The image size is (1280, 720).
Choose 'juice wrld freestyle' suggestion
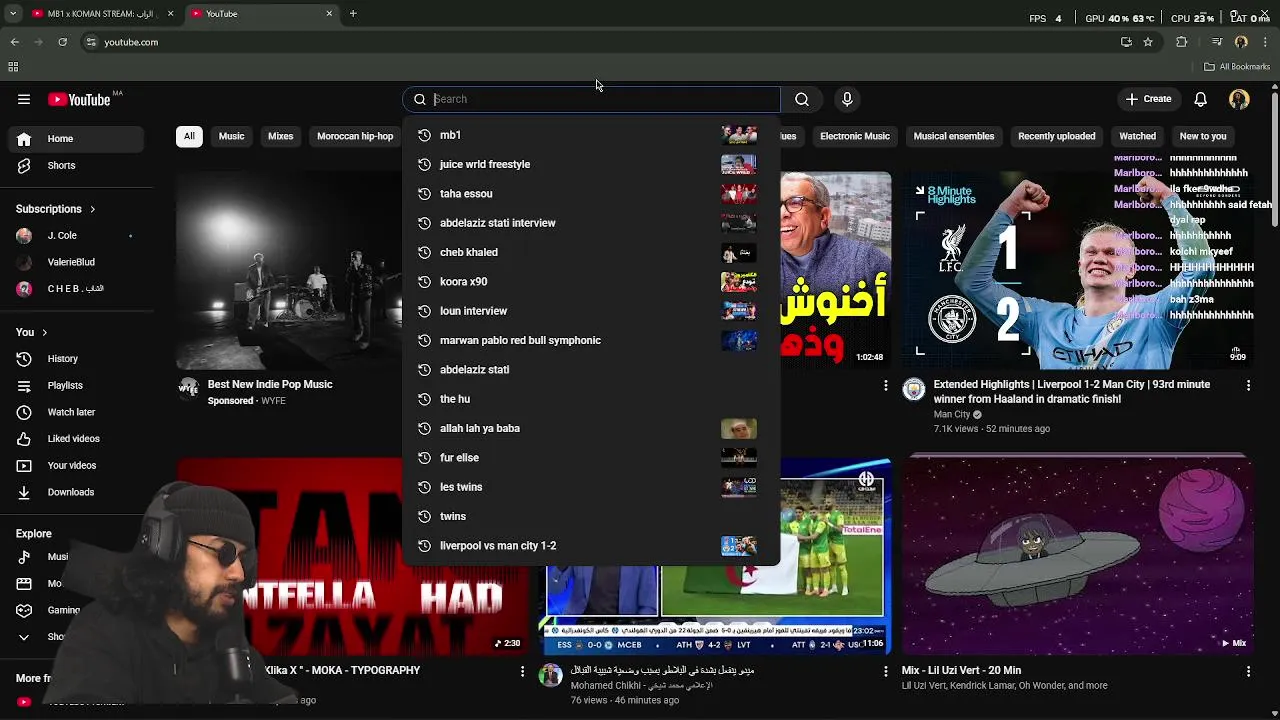(591, 164)
